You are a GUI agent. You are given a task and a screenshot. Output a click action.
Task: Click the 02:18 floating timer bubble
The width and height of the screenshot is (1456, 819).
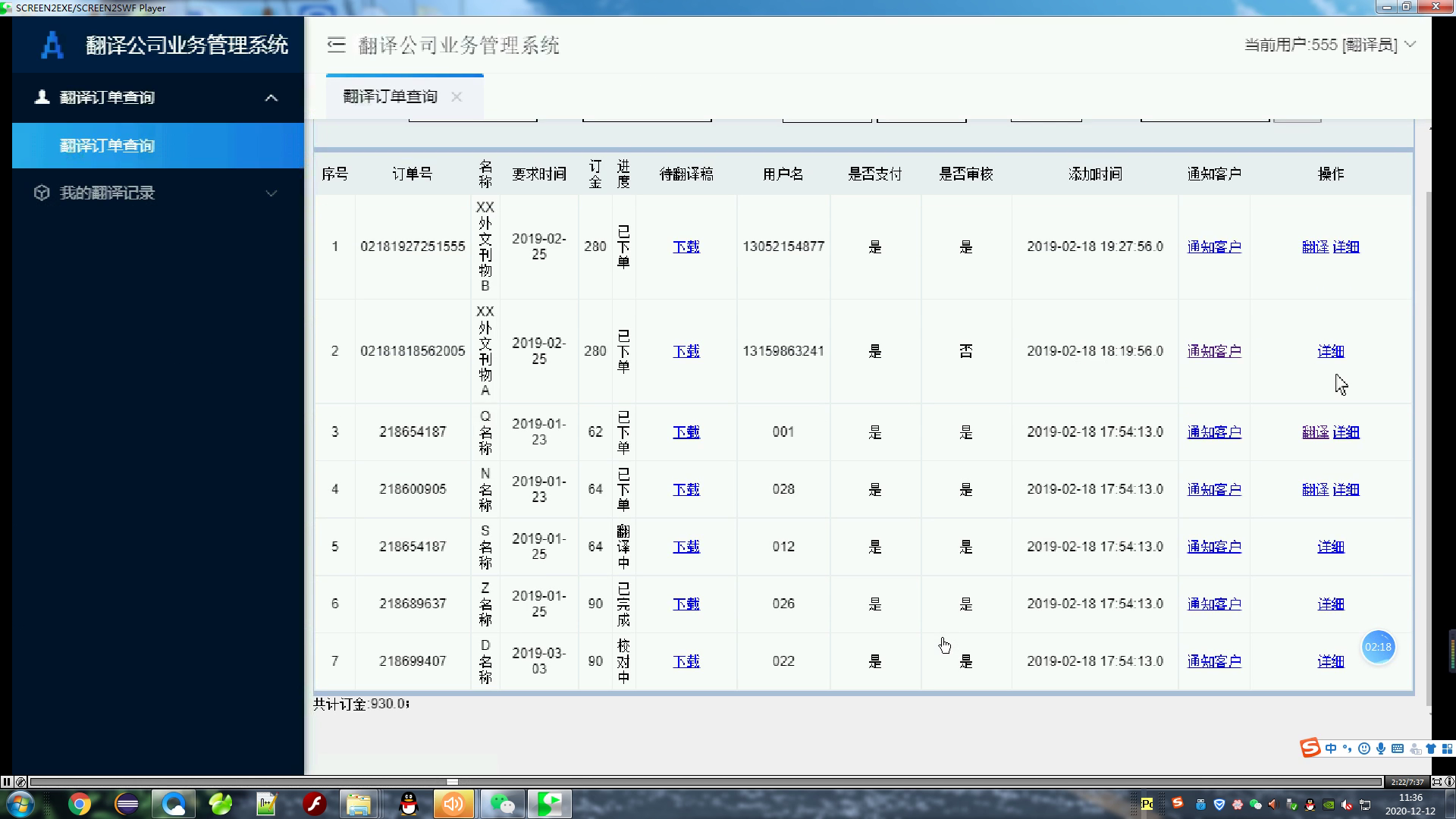(x=1378, y=647)
